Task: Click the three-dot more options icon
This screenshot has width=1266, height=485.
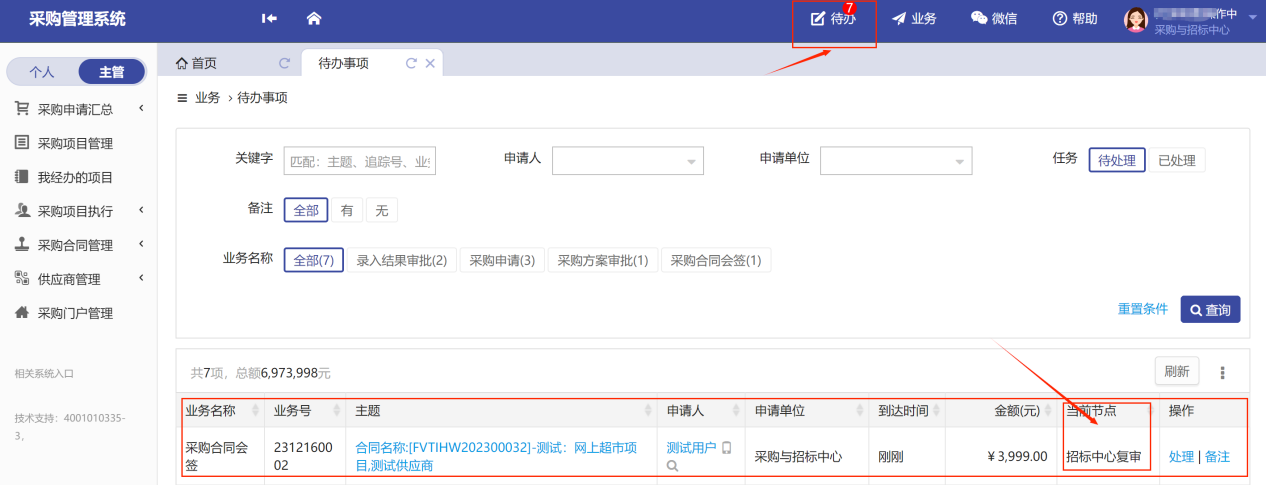Action: click(1222, 372)
